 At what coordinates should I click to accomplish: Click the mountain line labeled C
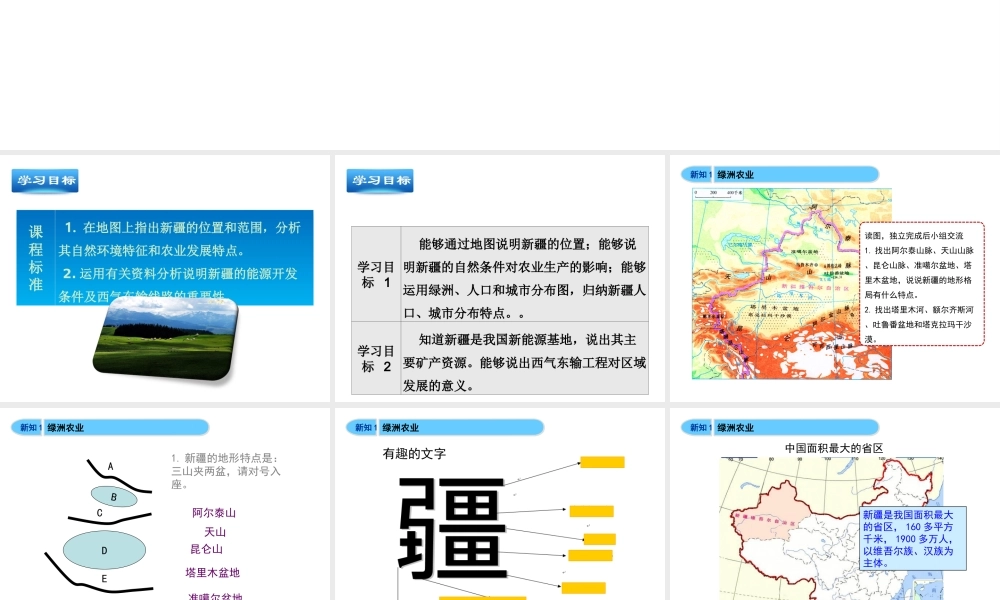[110, 518]
